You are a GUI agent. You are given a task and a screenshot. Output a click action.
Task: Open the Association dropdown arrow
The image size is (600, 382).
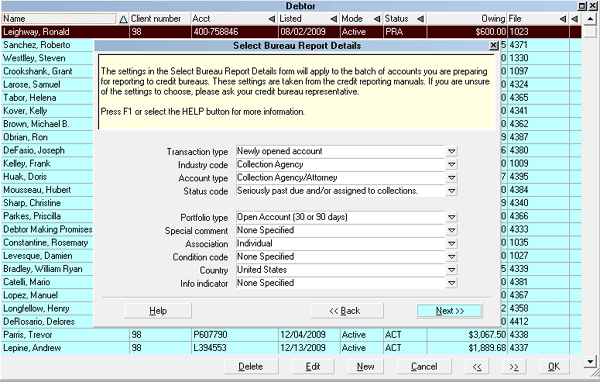[451, 243]
